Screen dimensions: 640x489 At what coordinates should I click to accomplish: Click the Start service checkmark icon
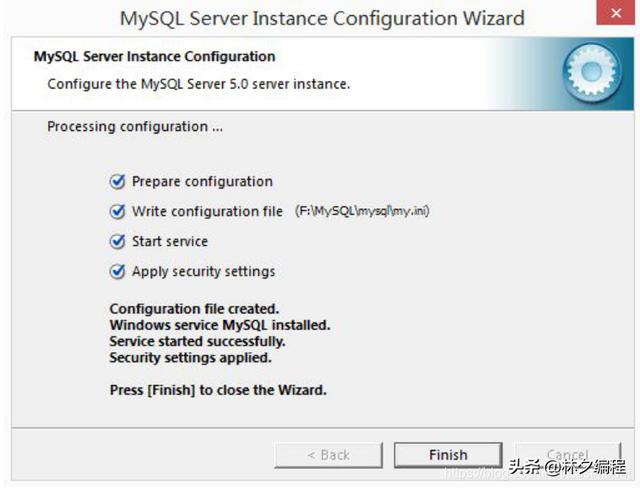[118, 242]
